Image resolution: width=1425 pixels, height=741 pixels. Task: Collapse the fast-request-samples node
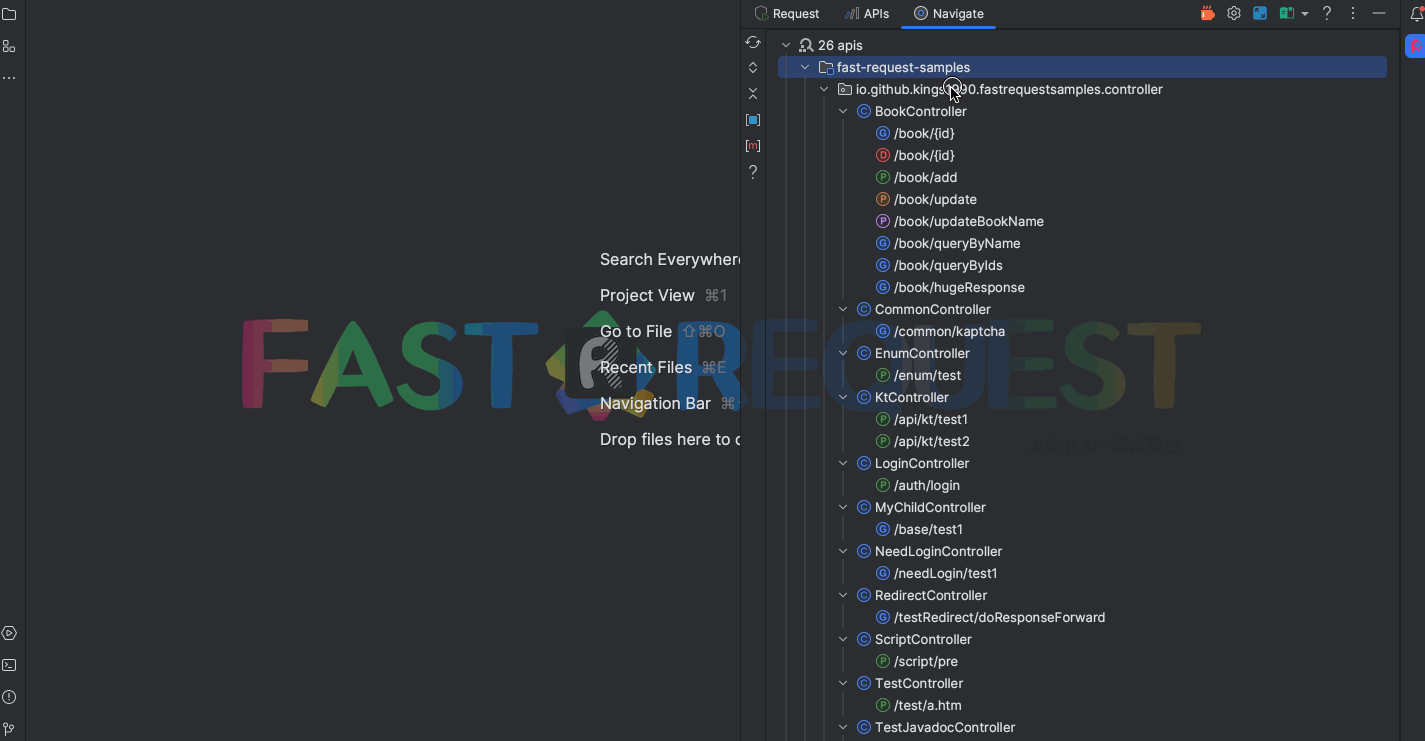[805, 66]
